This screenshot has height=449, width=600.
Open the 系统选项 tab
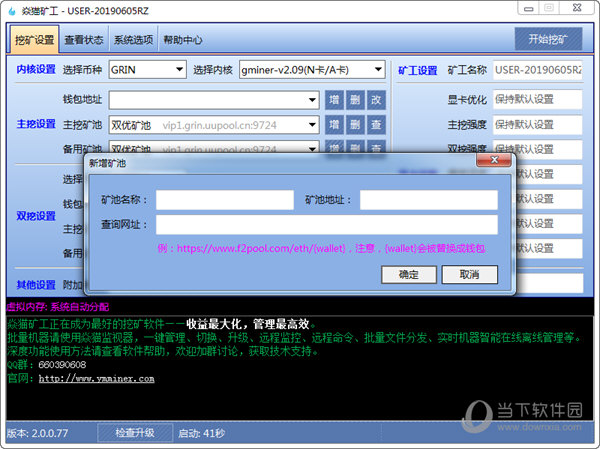click(x=133, y=41)
